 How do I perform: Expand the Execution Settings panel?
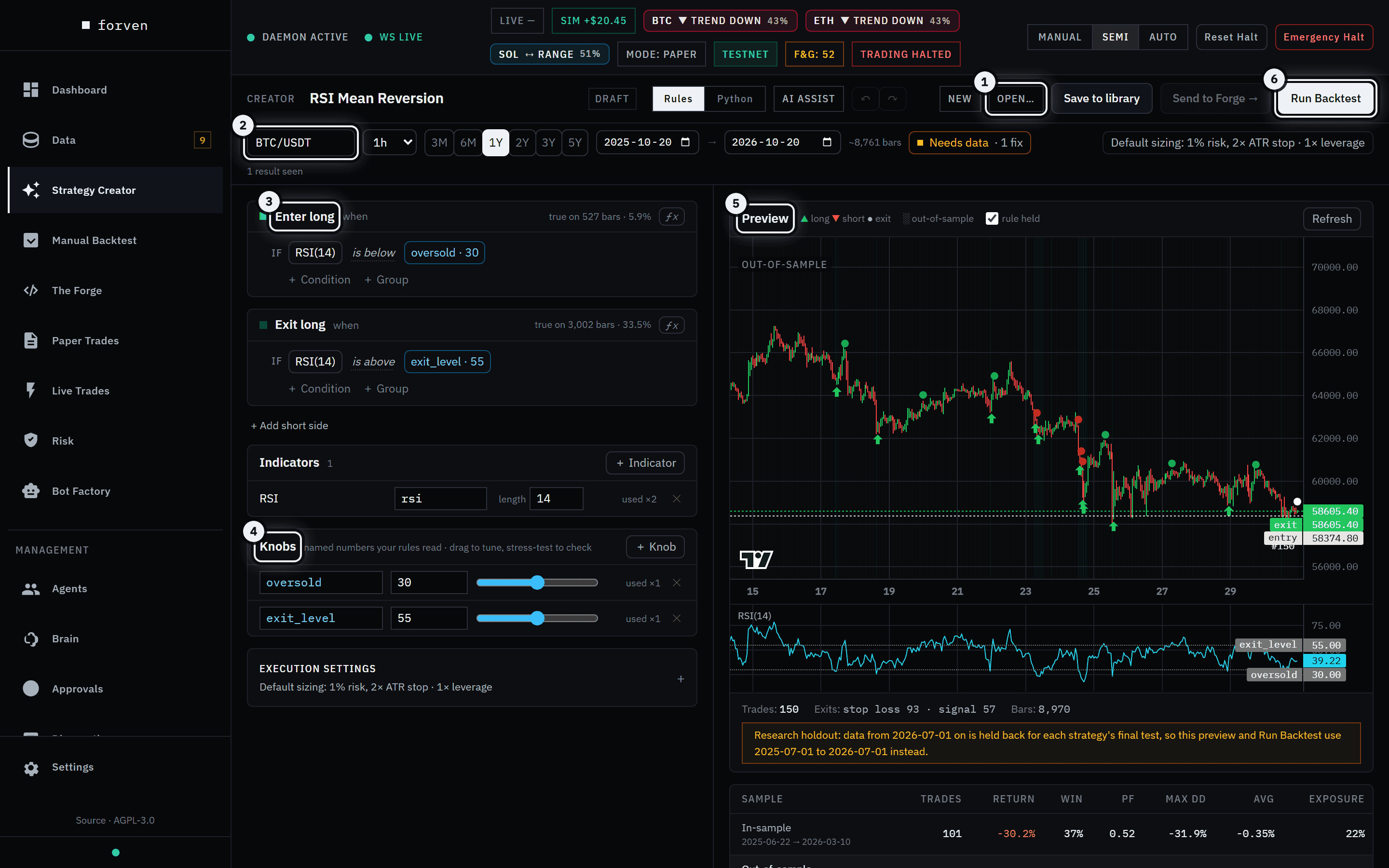(x=680, y=678)
